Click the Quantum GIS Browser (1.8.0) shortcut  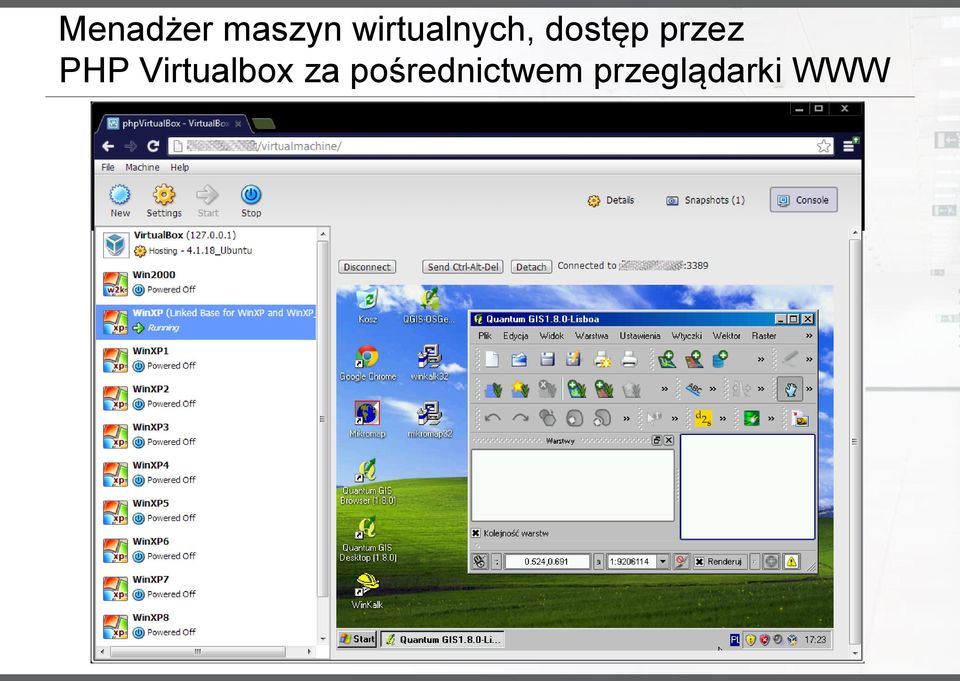tap(367, 483)
